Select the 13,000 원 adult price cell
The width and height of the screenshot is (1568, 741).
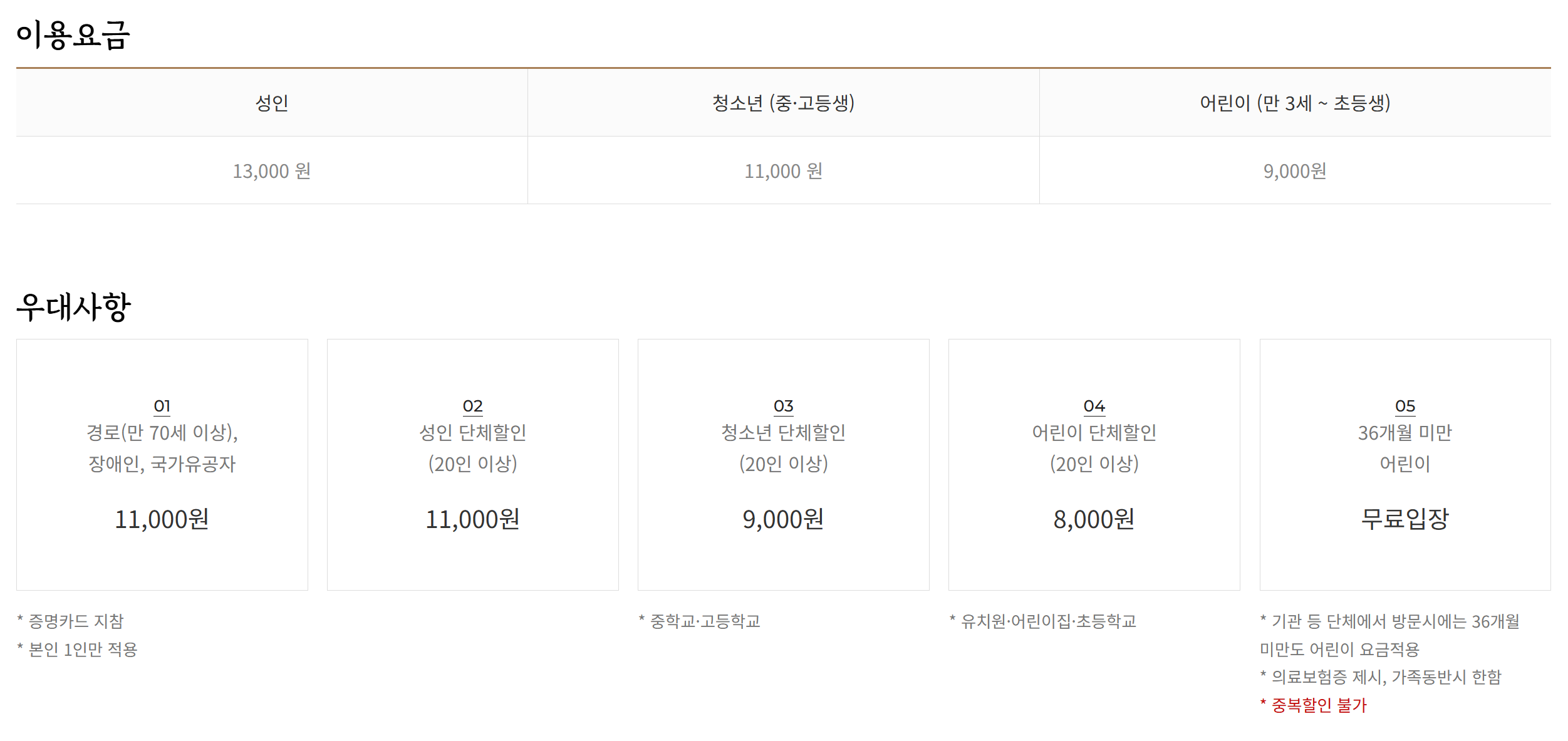click(x=271, y=171)
